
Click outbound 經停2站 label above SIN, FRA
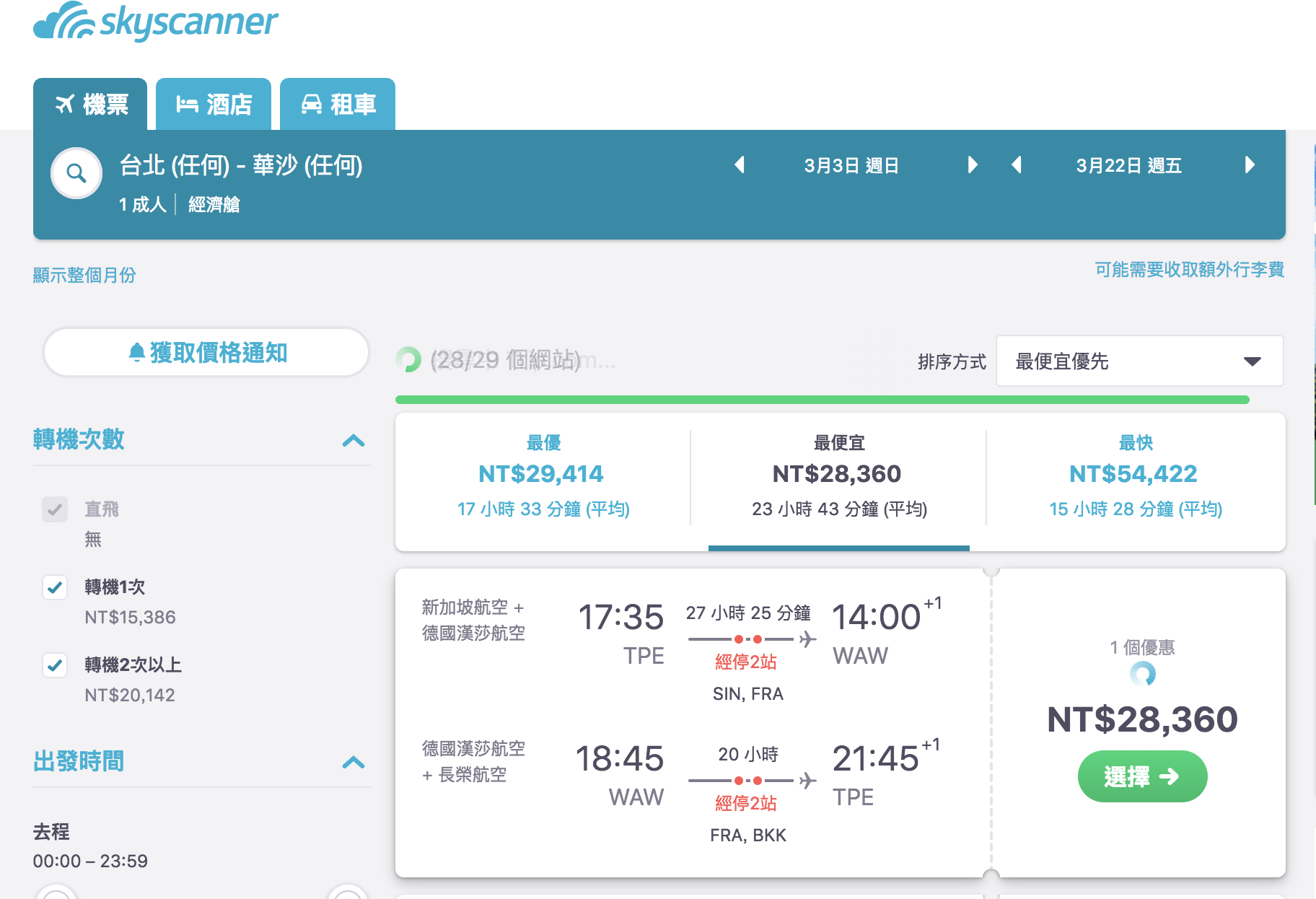[746, 662]
